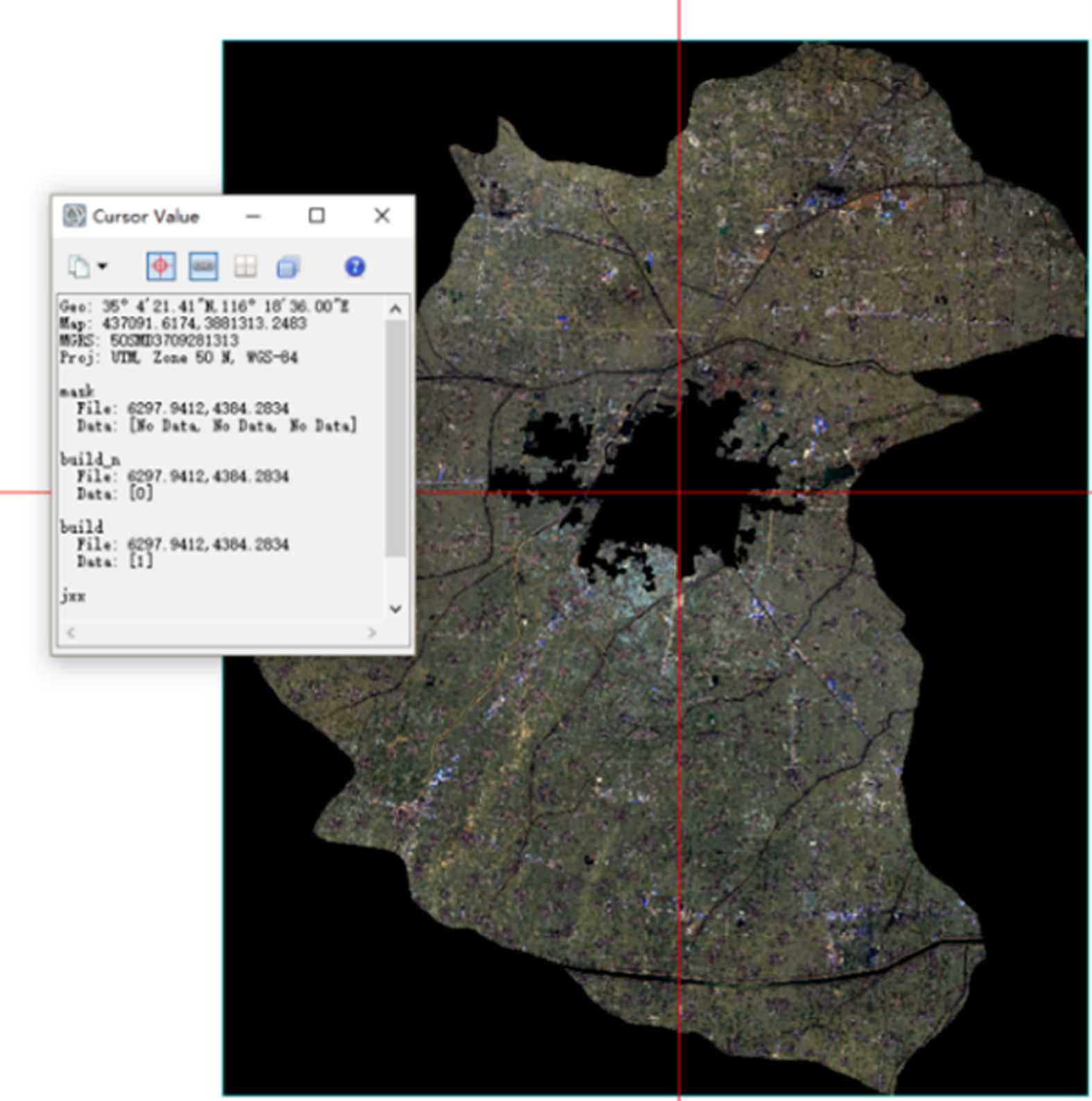The image size is (1092, 1101).
Task: Open help with the blue question mark
Action: 355,266
